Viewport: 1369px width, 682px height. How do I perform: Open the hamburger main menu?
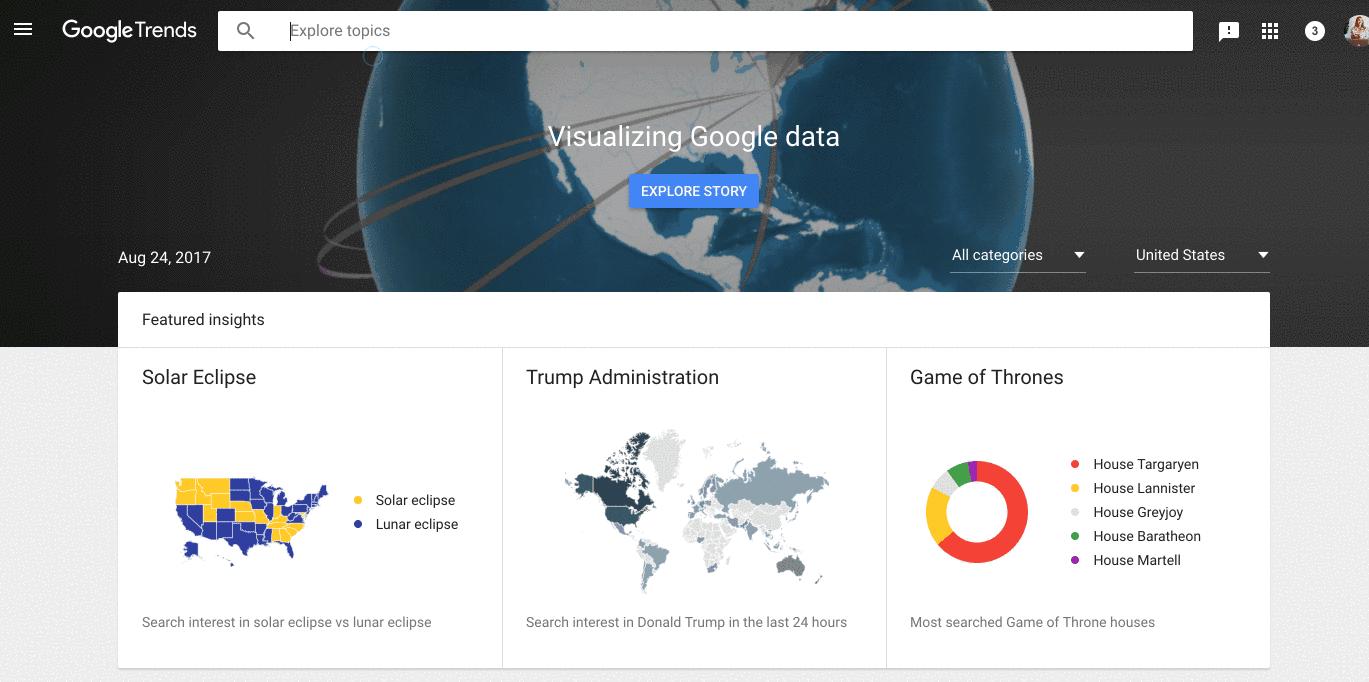point(23,30)
